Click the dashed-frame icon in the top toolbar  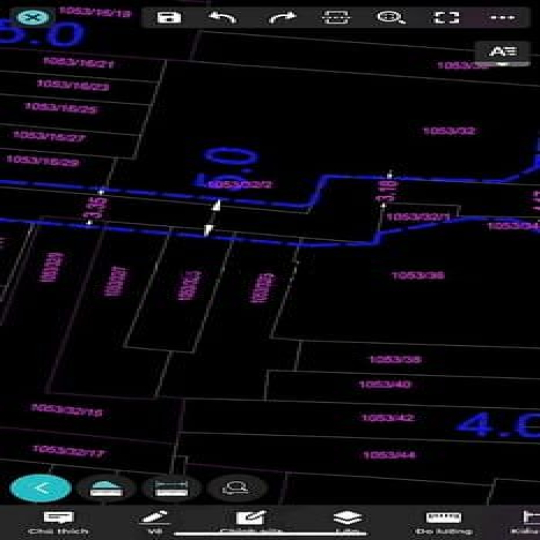pos(336,17)
